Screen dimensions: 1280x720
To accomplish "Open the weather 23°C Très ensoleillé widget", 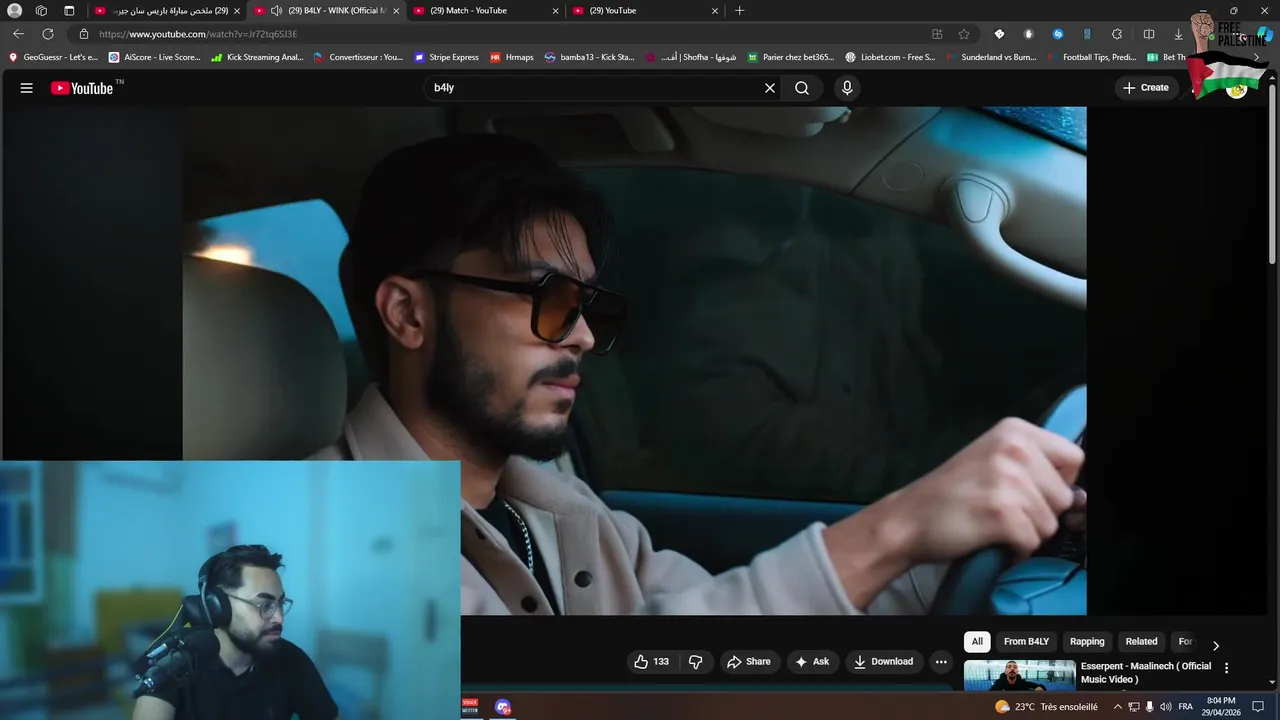I will pos(1046,707).
